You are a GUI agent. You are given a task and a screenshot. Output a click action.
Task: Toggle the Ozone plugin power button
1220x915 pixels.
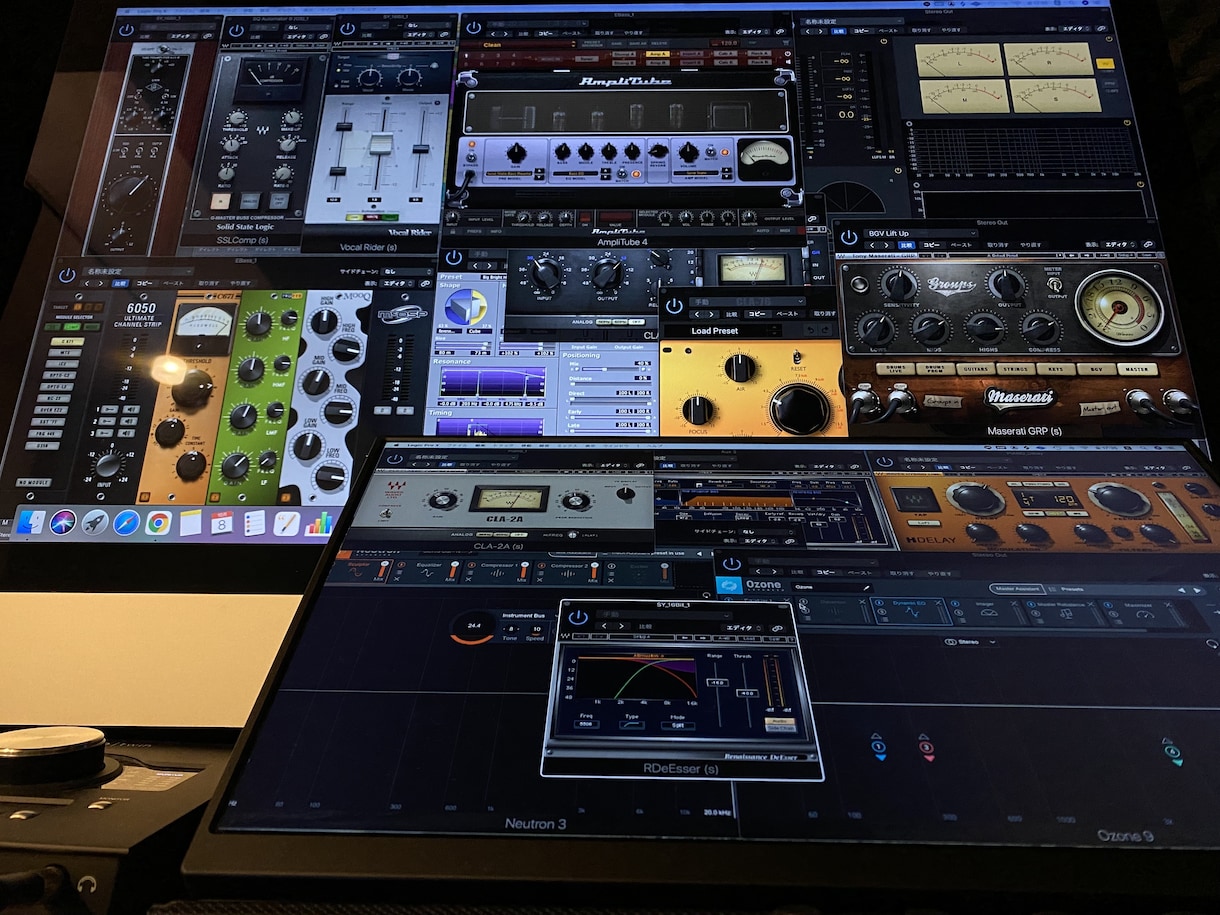730,564
